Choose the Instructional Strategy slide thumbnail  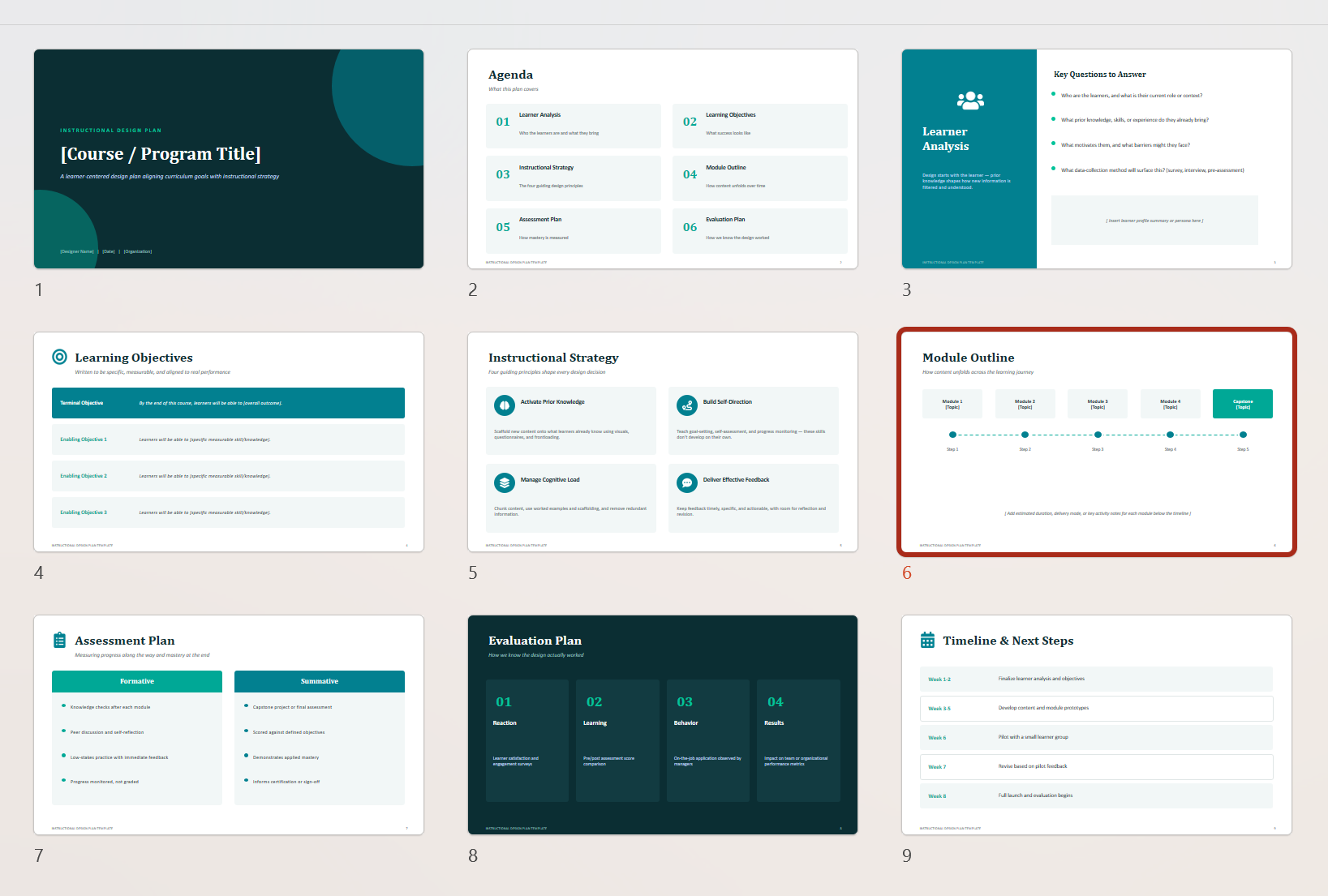tap(663, 442)
